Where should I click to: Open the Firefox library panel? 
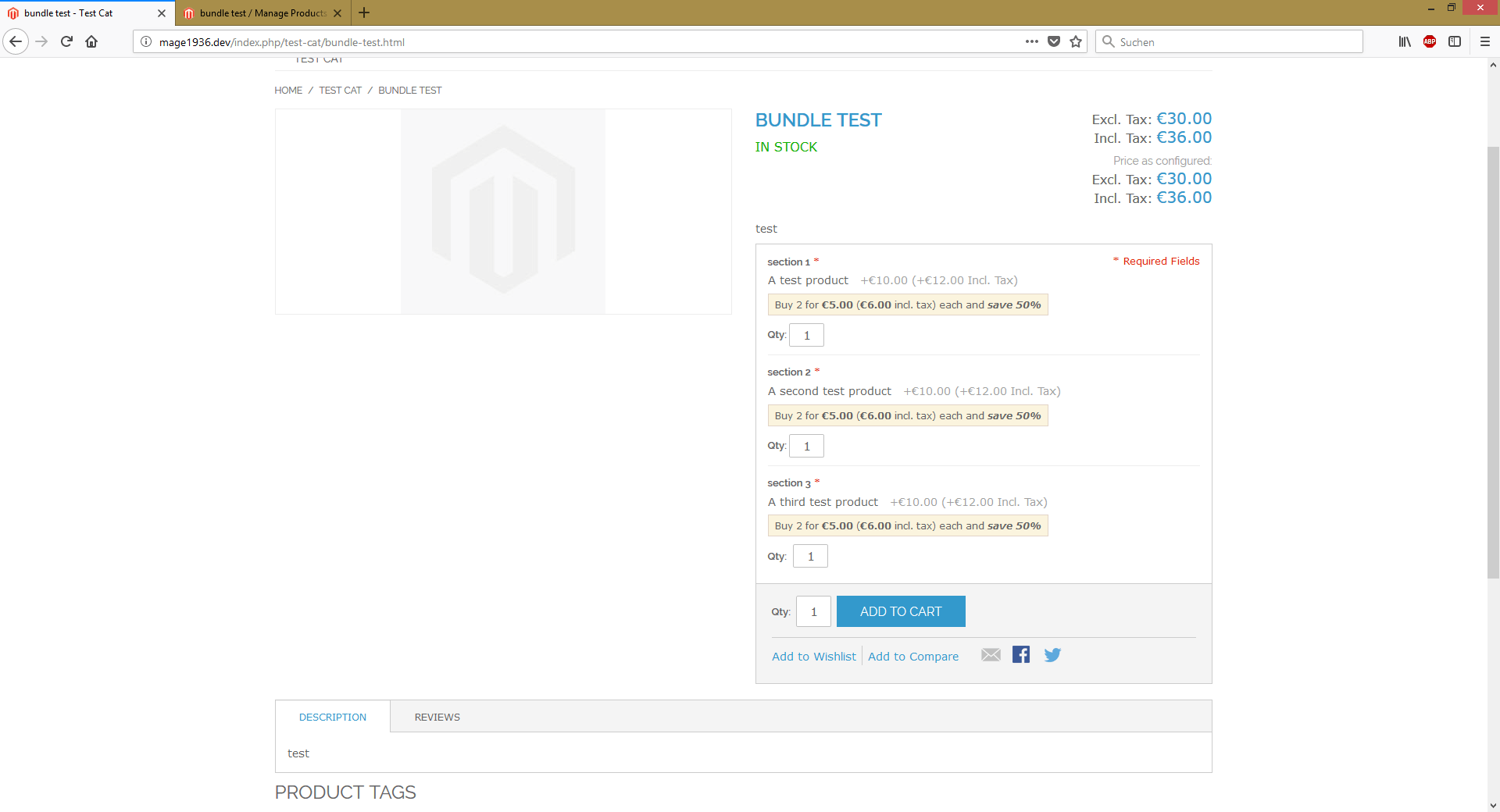click(1404, 41)
